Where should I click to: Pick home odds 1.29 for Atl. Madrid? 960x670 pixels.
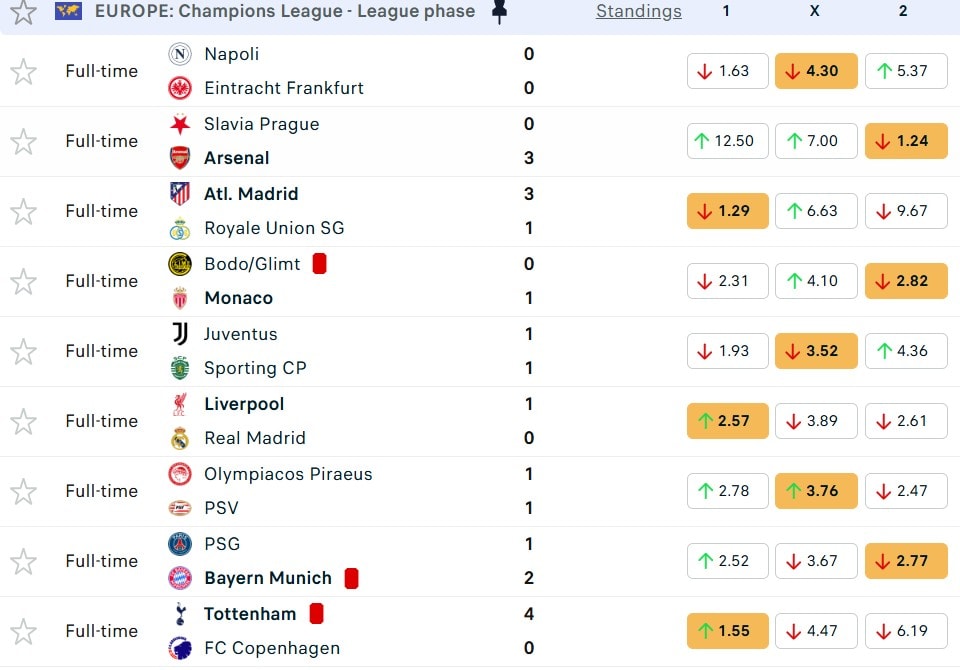pyautogui.click(x=727, y=211)
